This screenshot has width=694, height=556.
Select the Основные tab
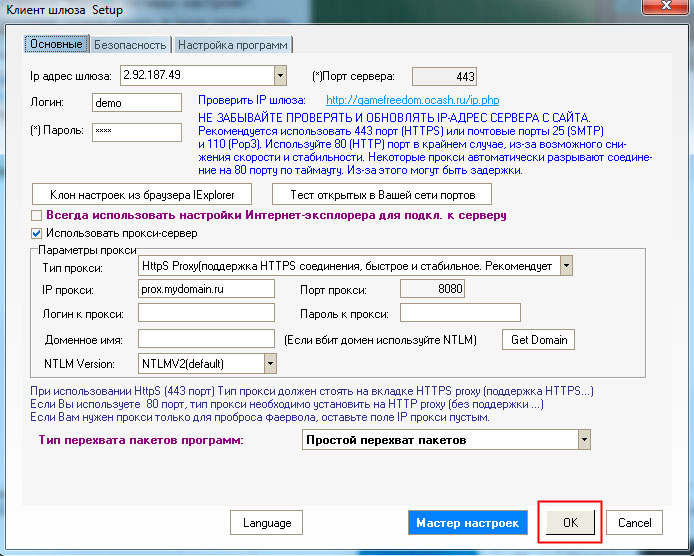tap(56, 45)
